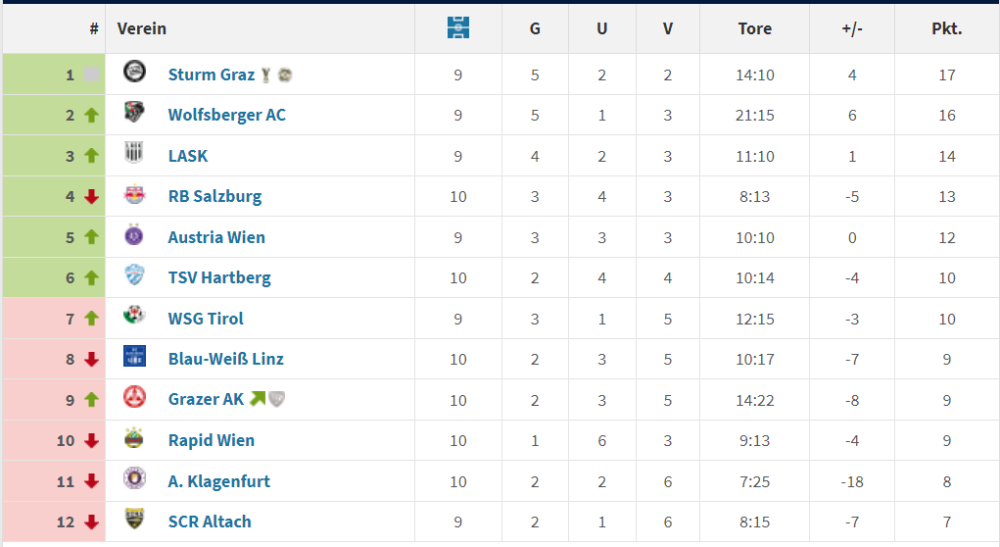Click the A. Klagenfurt club crest

tap(135, 480)
